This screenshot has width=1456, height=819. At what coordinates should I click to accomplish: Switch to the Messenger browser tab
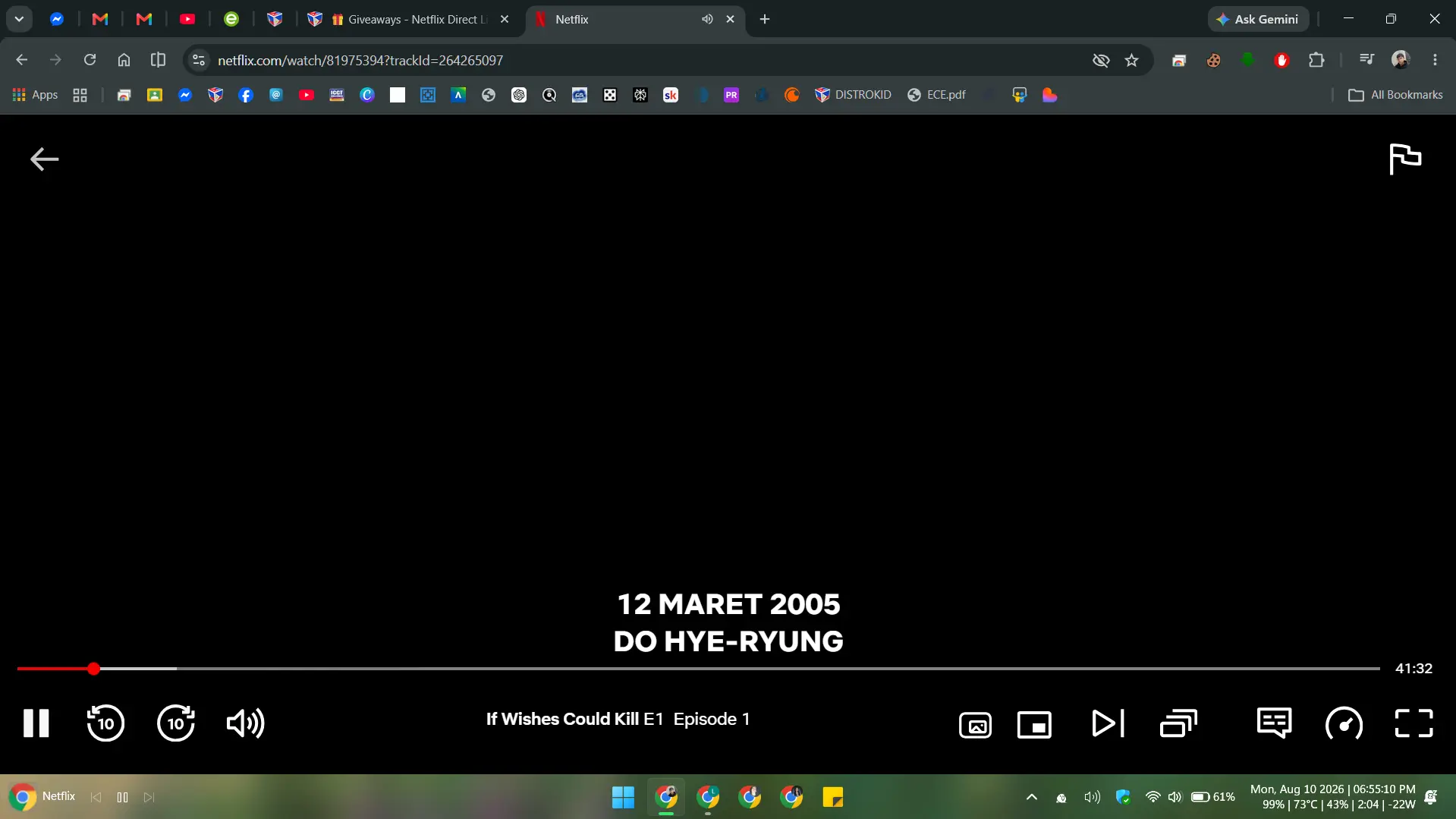(x=57, y=19)
